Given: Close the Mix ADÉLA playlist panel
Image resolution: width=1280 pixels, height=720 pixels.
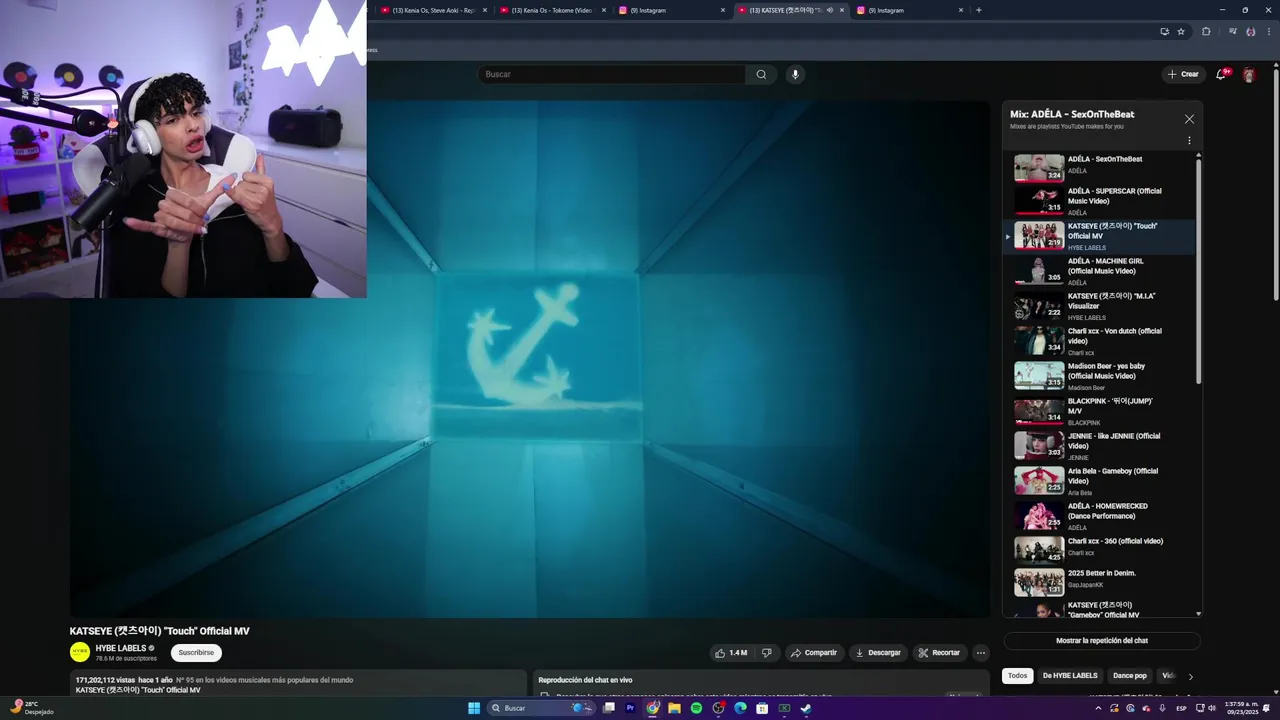Looking at the screenshot, I should [x=1189, y=119].
